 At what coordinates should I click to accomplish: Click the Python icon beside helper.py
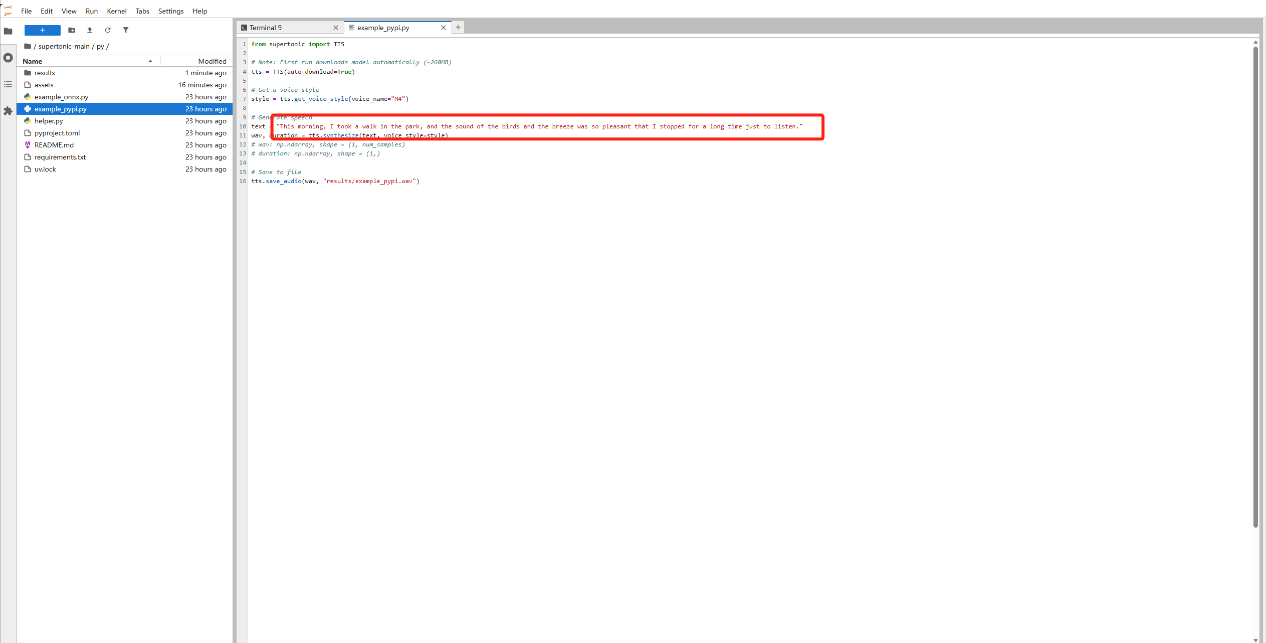(x=27, y=121)
